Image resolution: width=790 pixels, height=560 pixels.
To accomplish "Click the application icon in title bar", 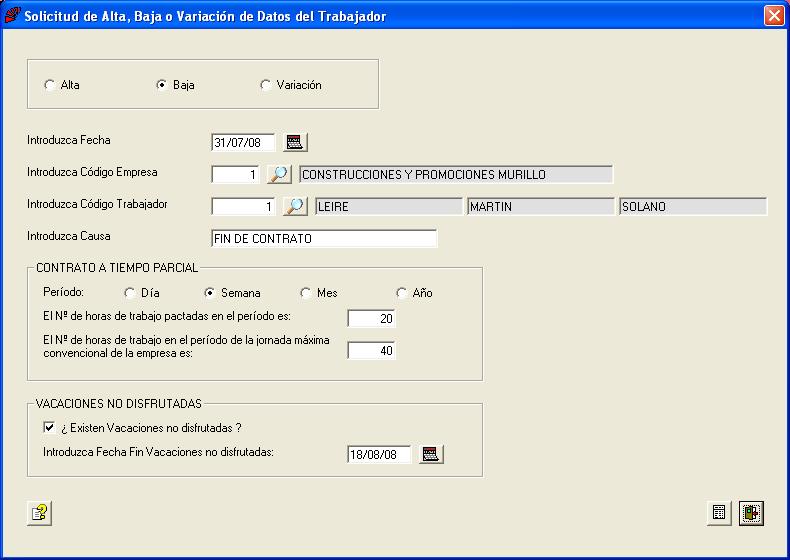I will point(12,15).
